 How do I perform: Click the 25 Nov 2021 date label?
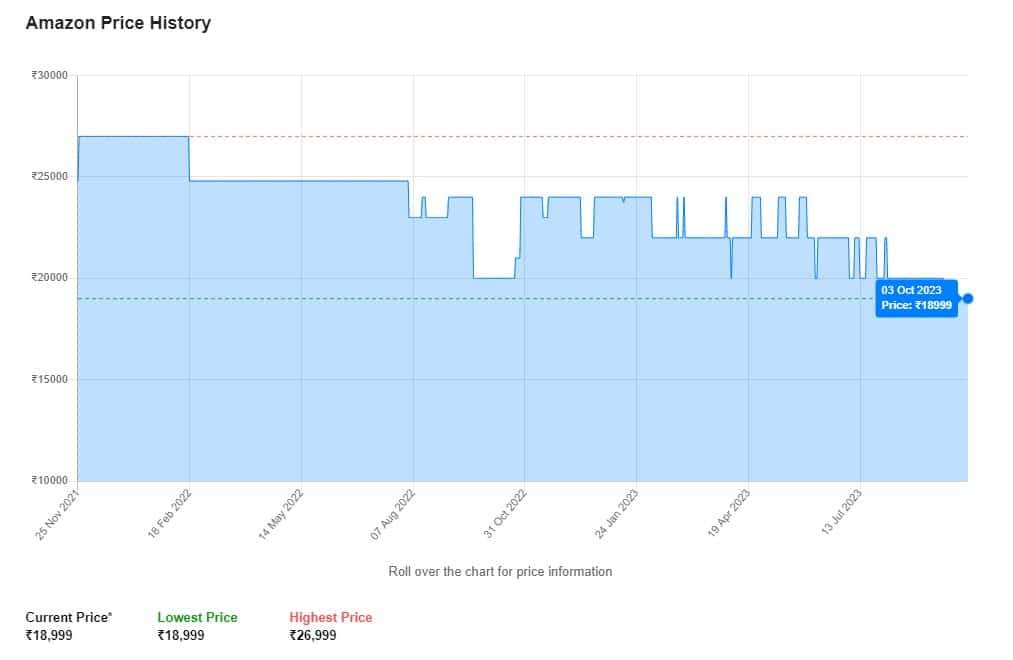coord(58,513)
